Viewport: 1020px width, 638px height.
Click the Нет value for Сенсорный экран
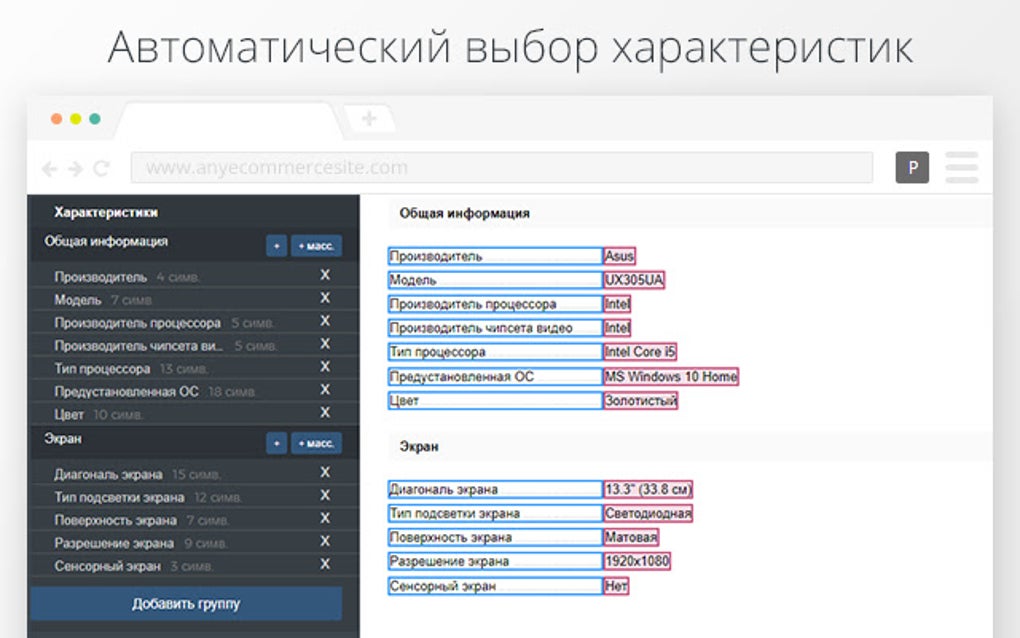(616, 586)
